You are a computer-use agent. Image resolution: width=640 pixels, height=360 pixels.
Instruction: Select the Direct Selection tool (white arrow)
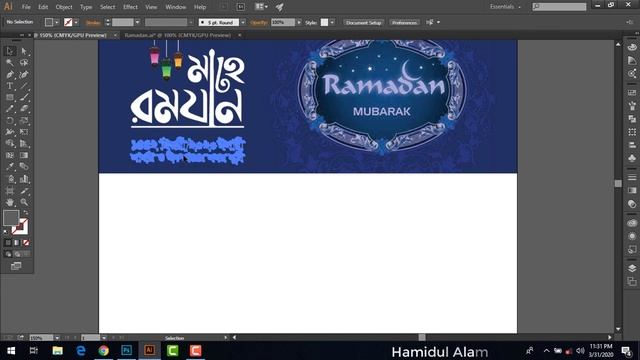[x=24, y=51]
